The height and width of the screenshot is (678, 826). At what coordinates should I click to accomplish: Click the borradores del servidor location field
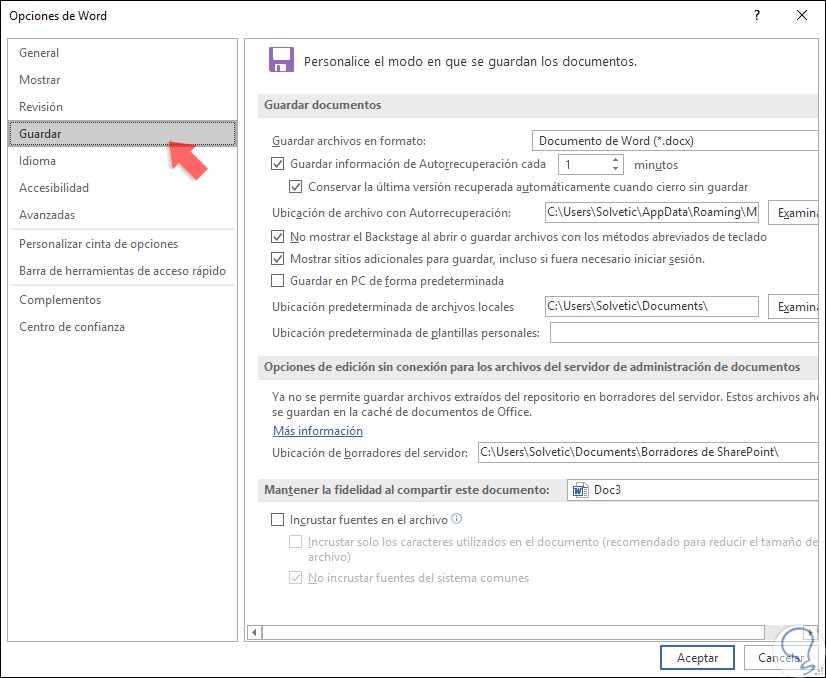648,452
